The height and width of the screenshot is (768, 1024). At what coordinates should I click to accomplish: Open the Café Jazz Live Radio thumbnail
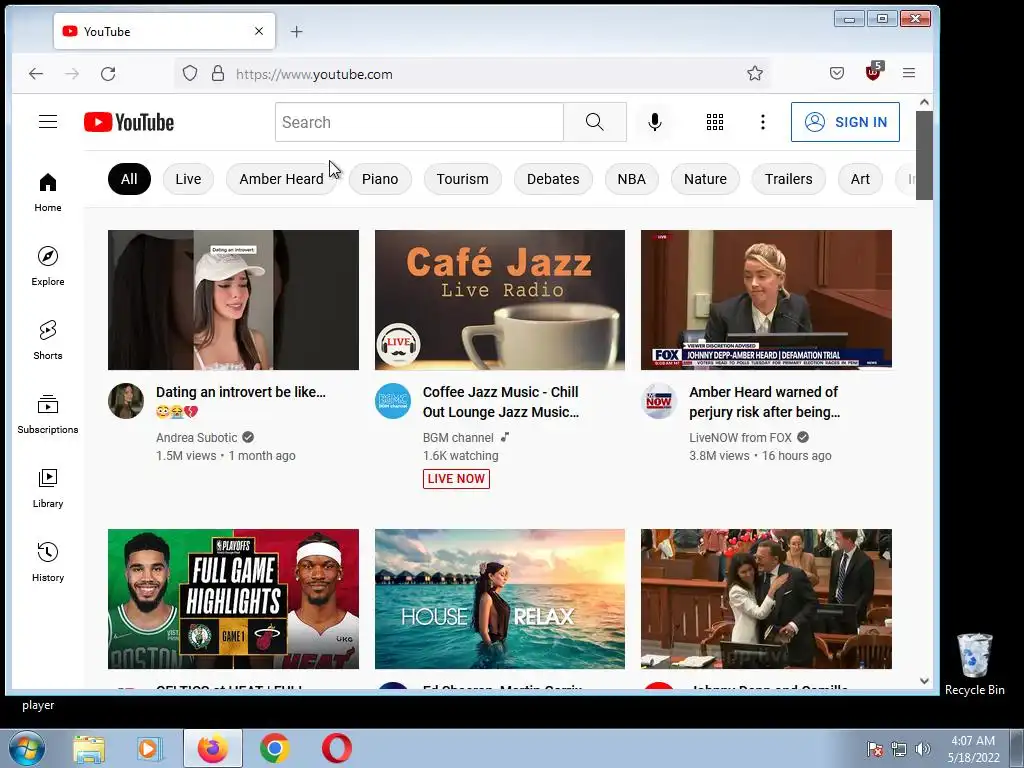click(500, 300)
